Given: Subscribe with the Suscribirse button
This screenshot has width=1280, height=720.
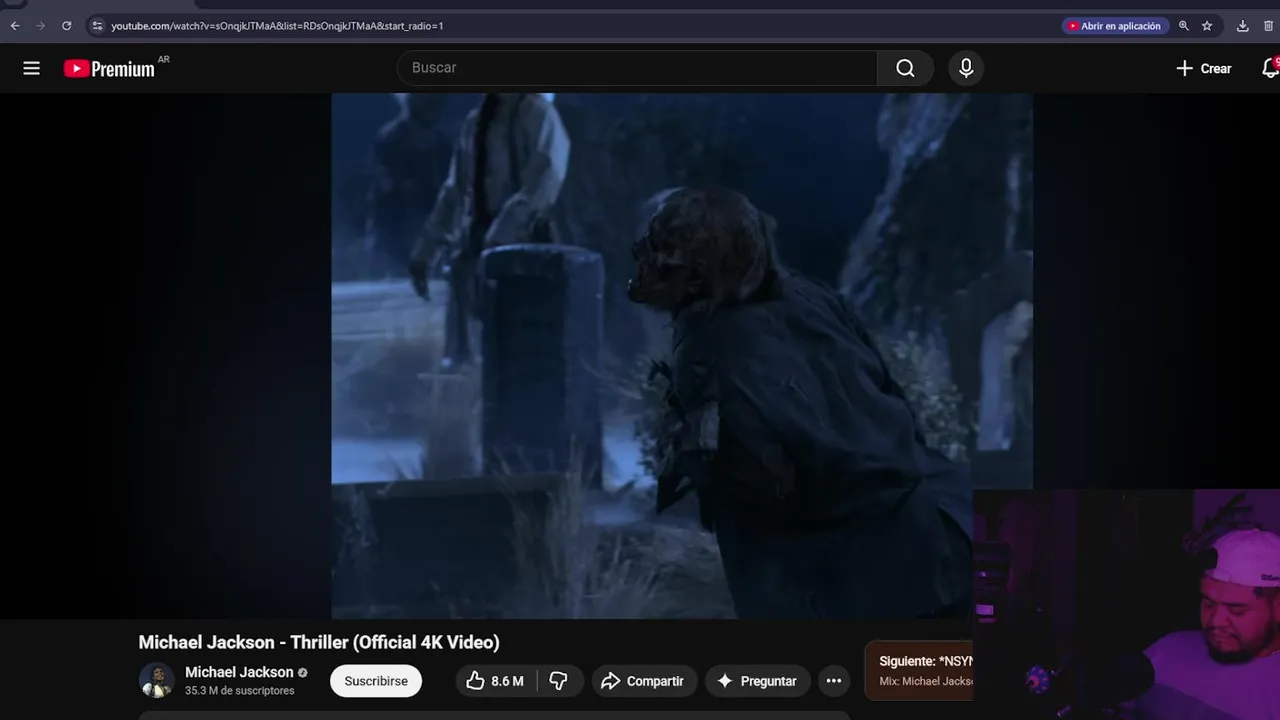Looking at the screenshot, I should [x=376, y=681].
